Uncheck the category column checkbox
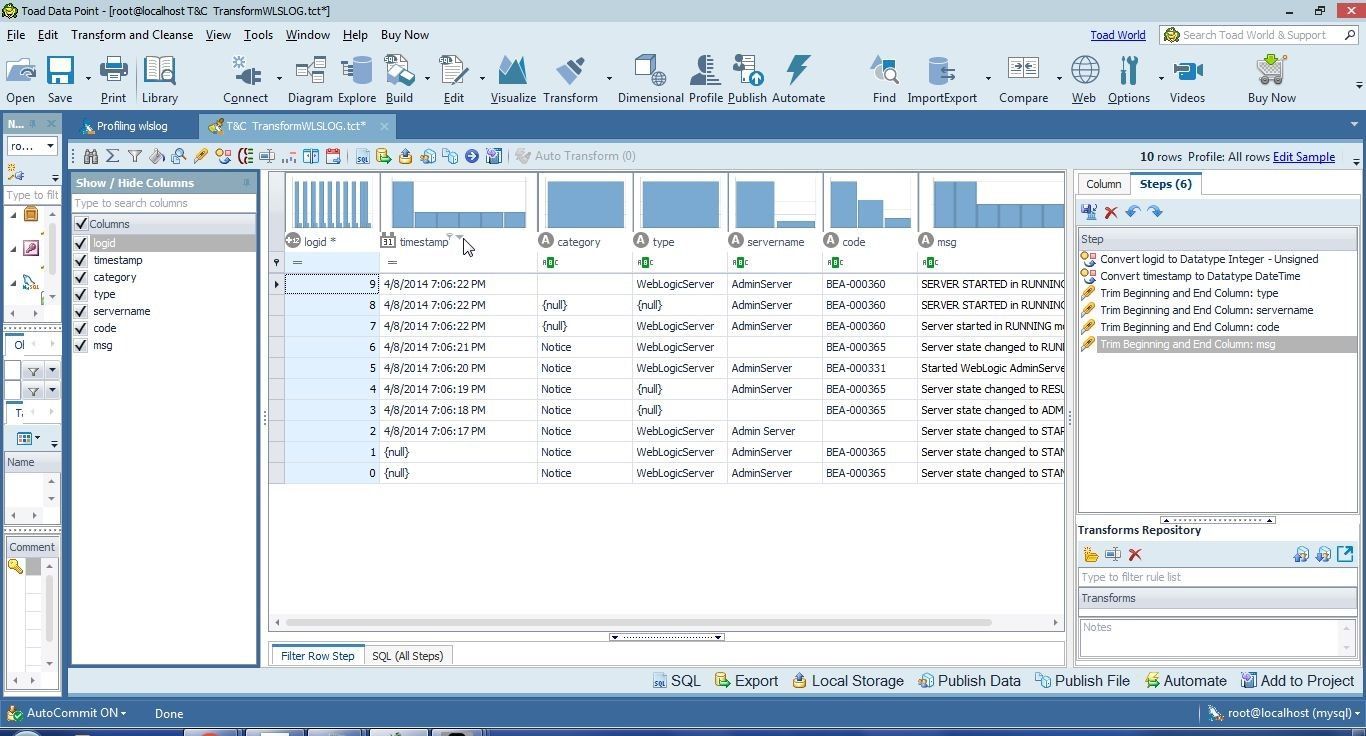Screen dimensions: 1366x736 click(x=81, y=277)
